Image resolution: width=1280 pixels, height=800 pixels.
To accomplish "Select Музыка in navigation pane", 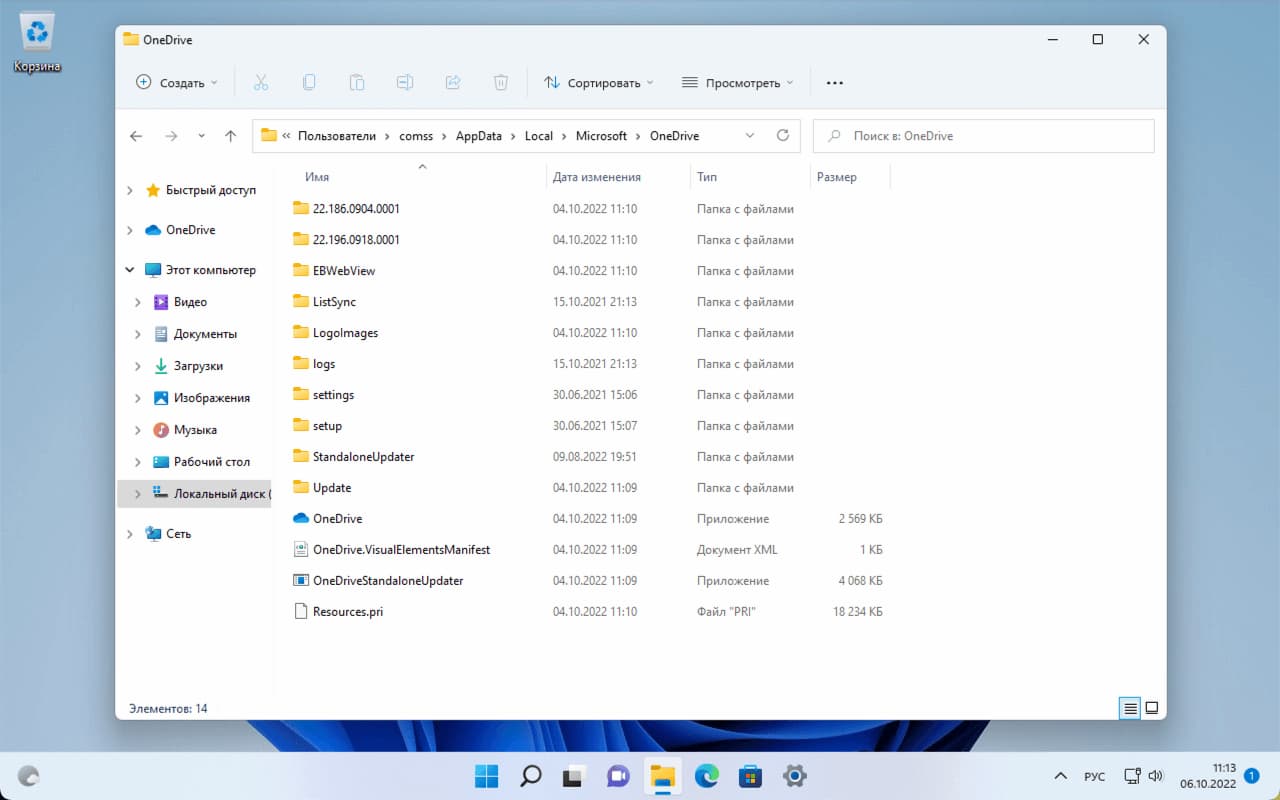I will click(195, 430).
